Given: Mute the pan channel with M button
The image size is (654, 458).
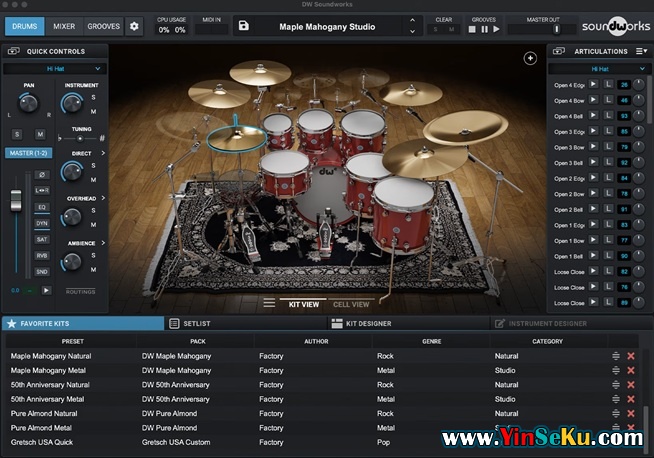Looking at the screenshot, I should pos(40,133).
